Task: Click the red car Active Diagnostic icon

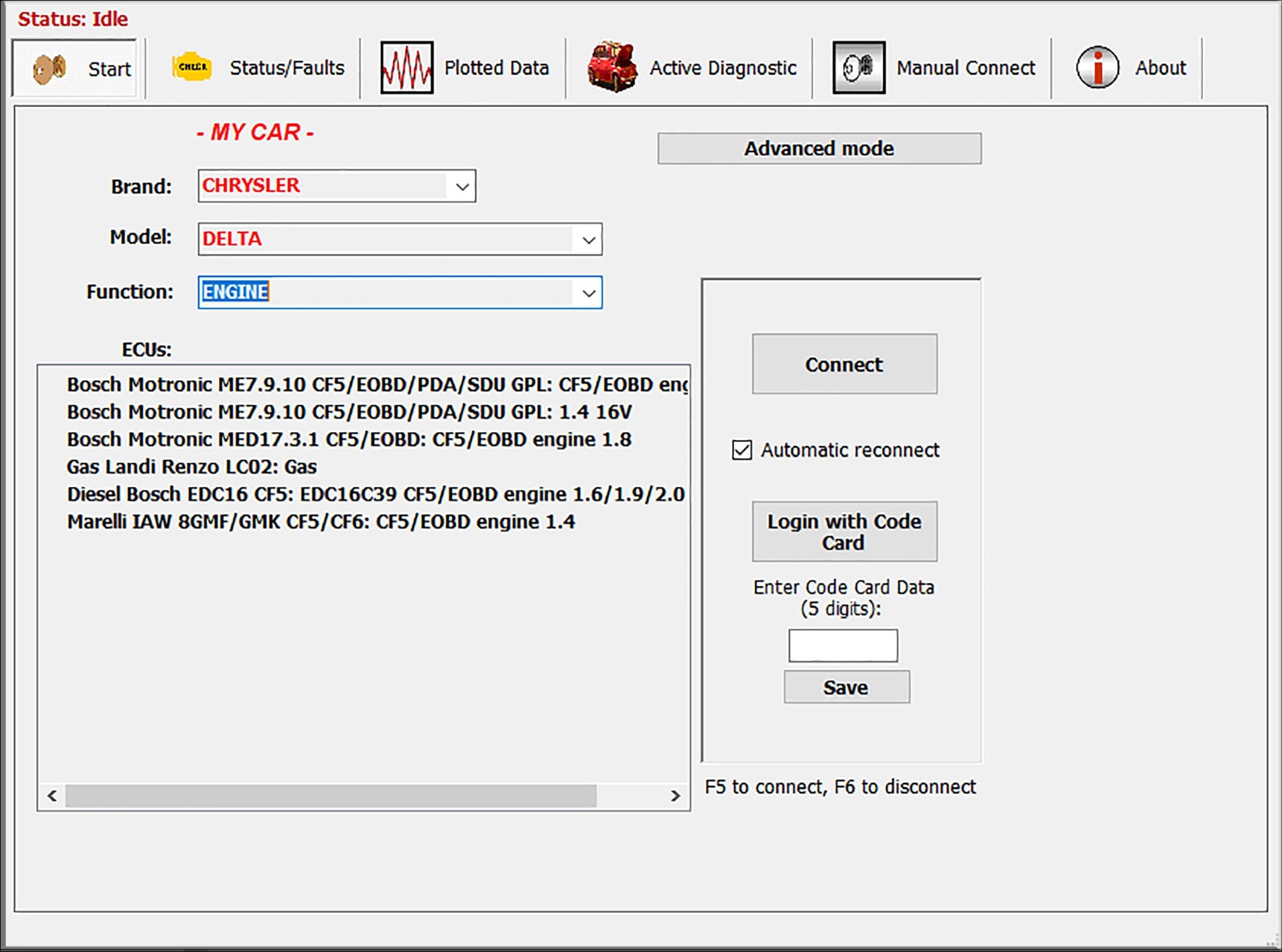Action: pyautogui.click(x=612, y=67)
